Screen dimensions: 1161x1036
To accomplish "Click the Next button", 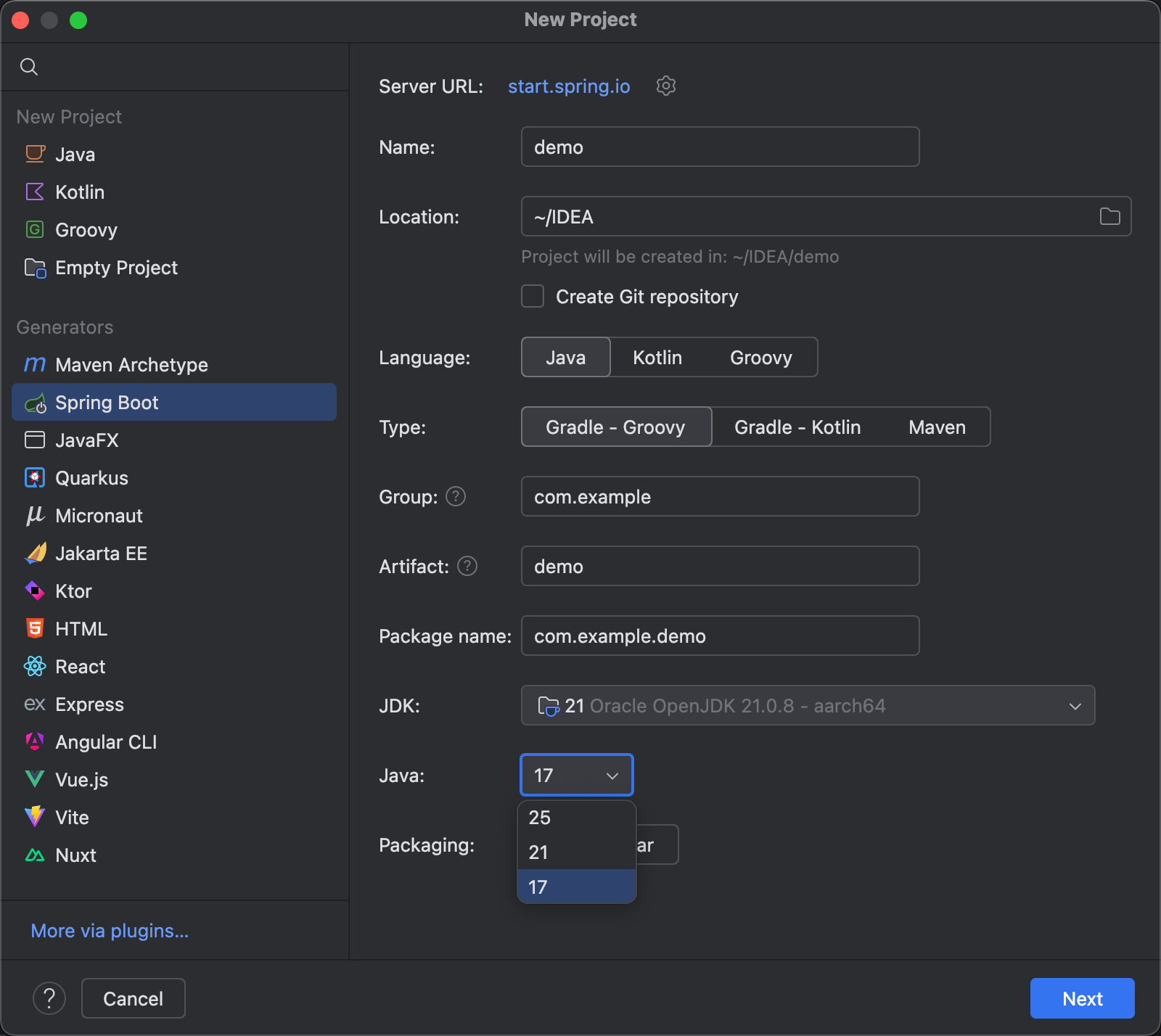I will pos(1083,998).
